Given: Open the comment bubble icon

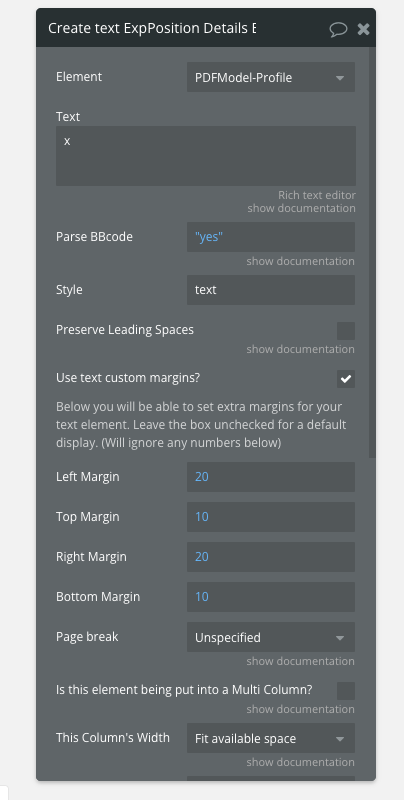Looking at the screenshot, I should [338, 29].
